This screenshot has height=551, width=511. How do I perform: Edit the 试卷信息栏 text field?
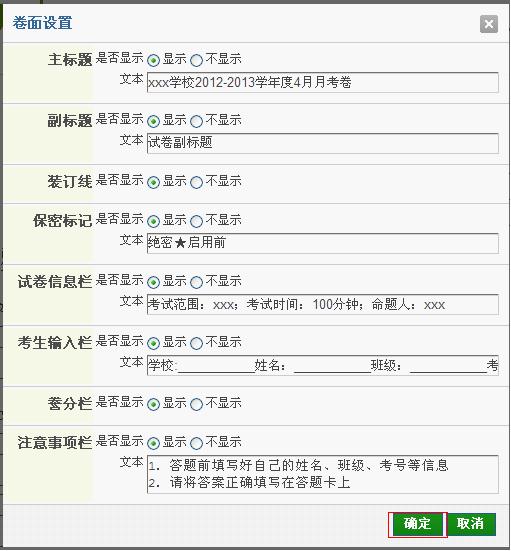[x=323, y=304]
